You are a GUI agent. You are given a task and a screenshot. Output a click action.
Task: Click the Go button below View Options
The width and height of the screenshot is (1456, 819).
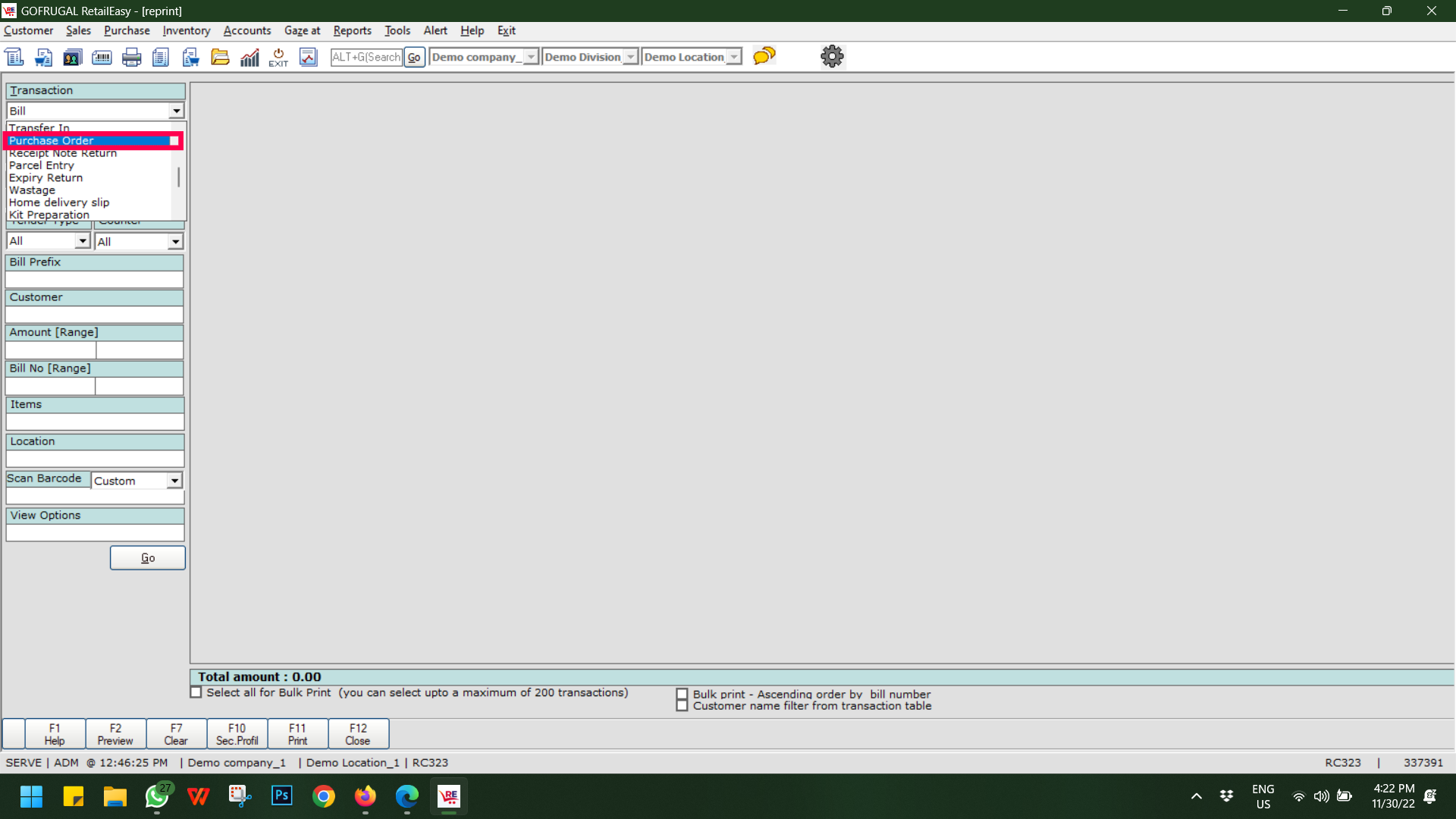[x=147, y=558]
